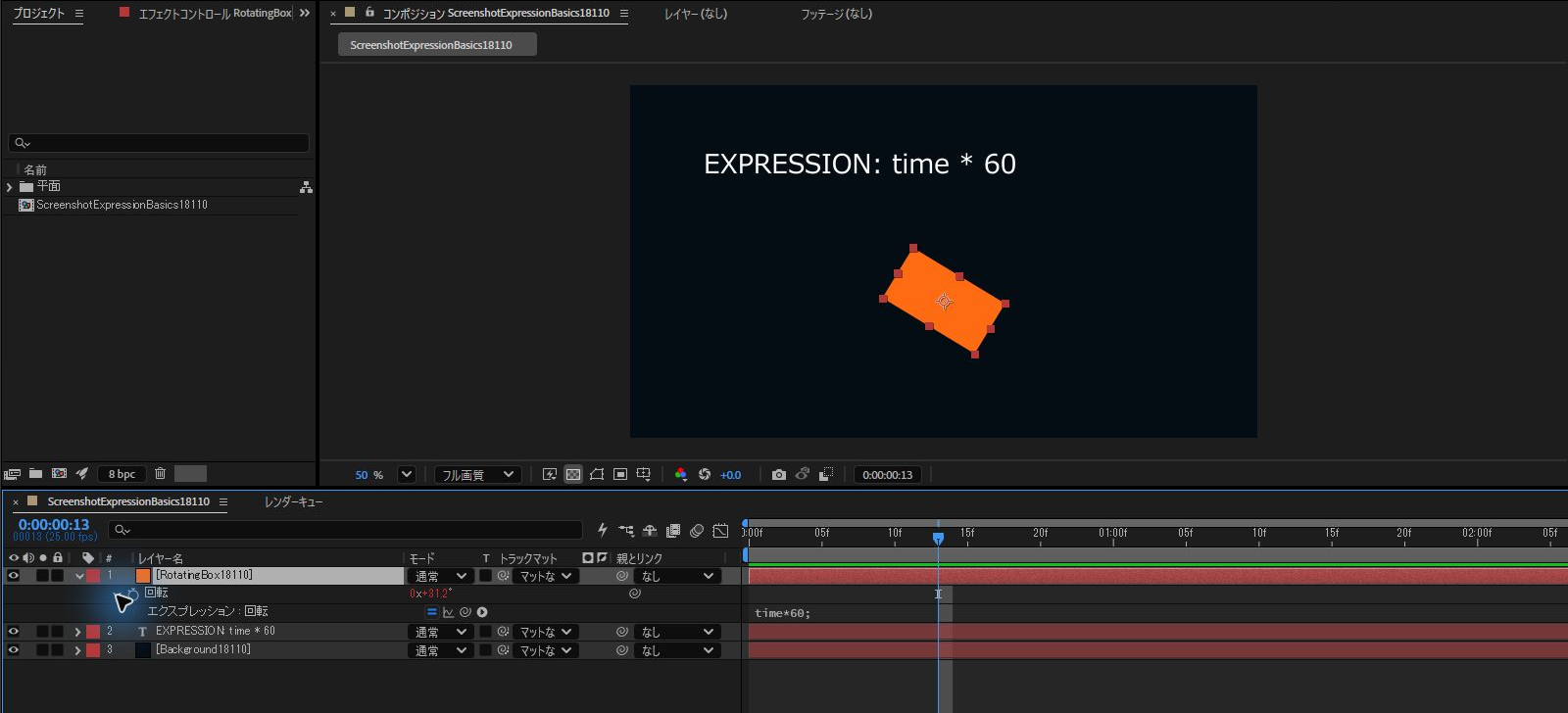Open the フル画質 resolution dropdown
Screen dimensions: 1568x713
pos(478,474)
